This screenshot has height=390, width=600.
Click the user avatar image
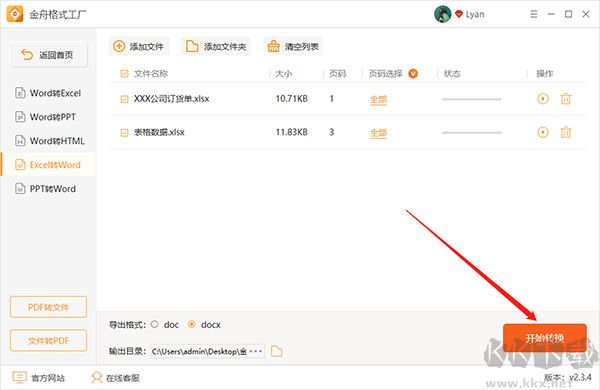pyautogui.click(x=442, y=14)
